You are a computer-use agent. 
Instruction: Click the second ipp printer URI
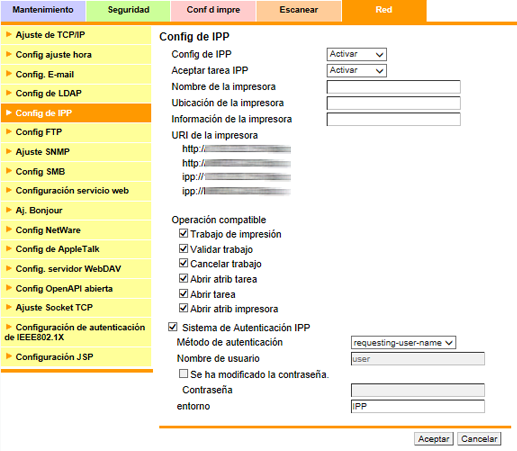coord(236,191)
